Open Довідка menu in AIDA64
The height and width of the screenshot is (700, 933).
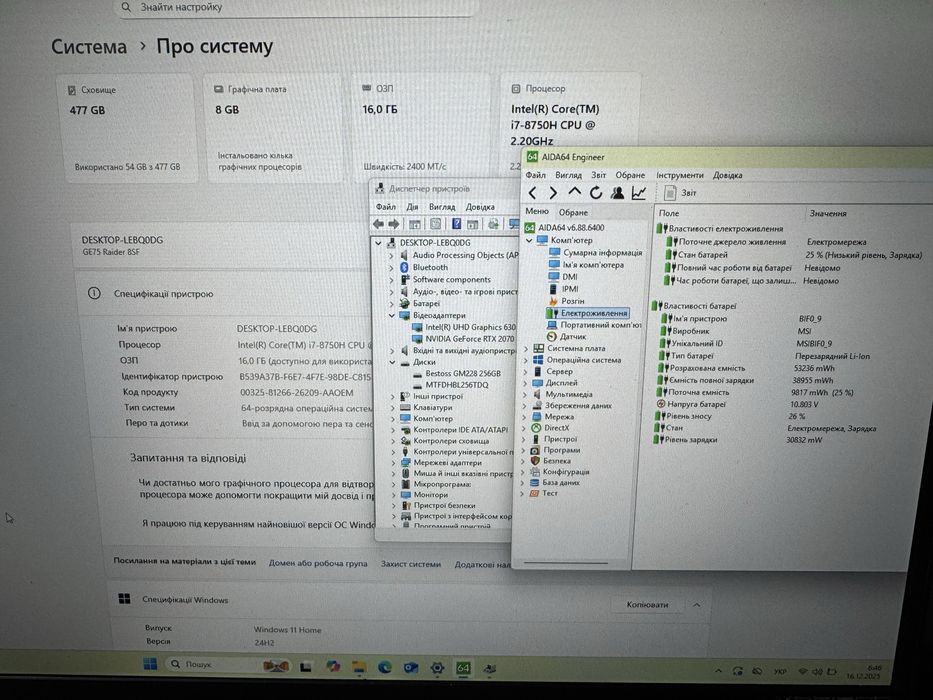tap(728, 175)
